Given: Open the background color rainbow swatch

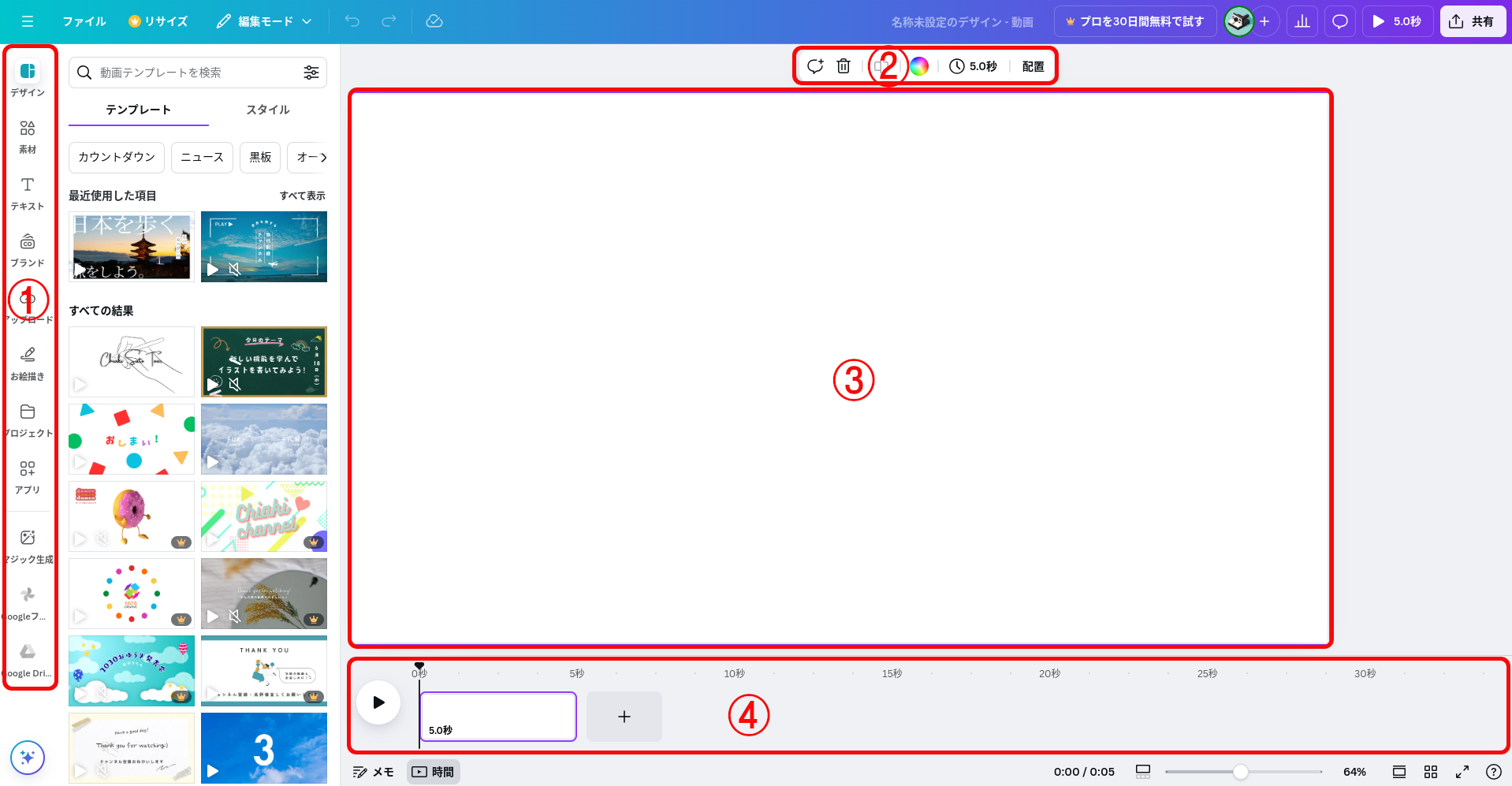Looking at the screenshot, I should coord(919,66).
